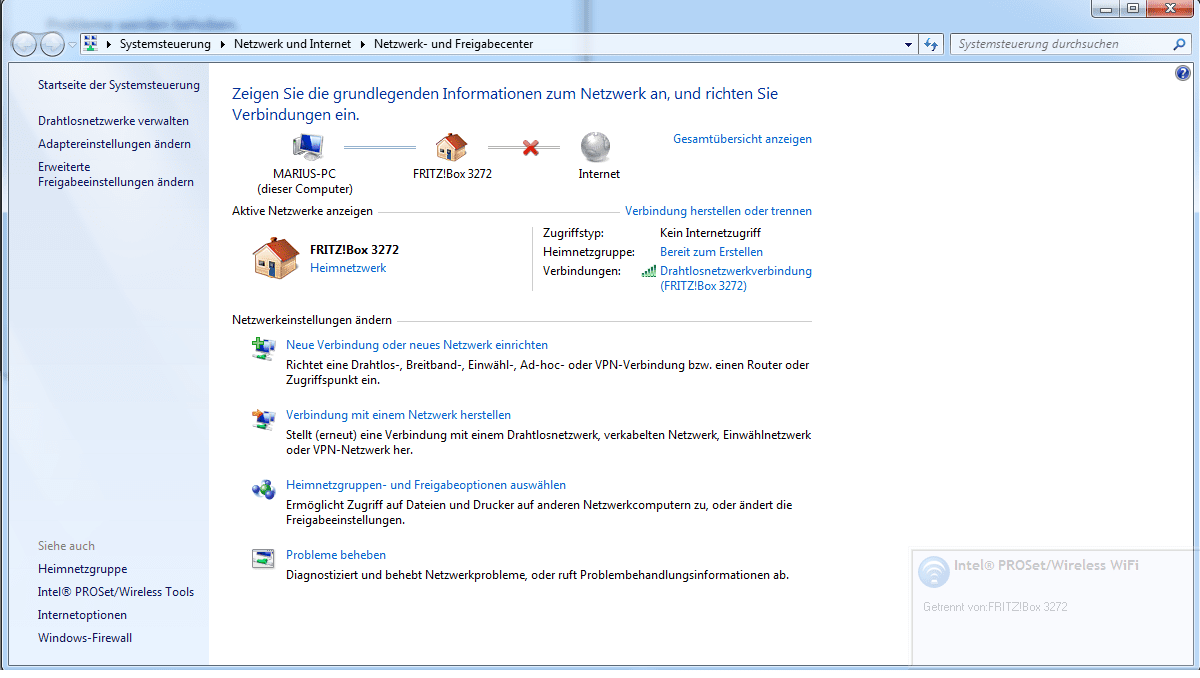Open Intel PROSet/Wireless Tools link
This screenshot has width=1200, height=678.
(x=116, y=592)
